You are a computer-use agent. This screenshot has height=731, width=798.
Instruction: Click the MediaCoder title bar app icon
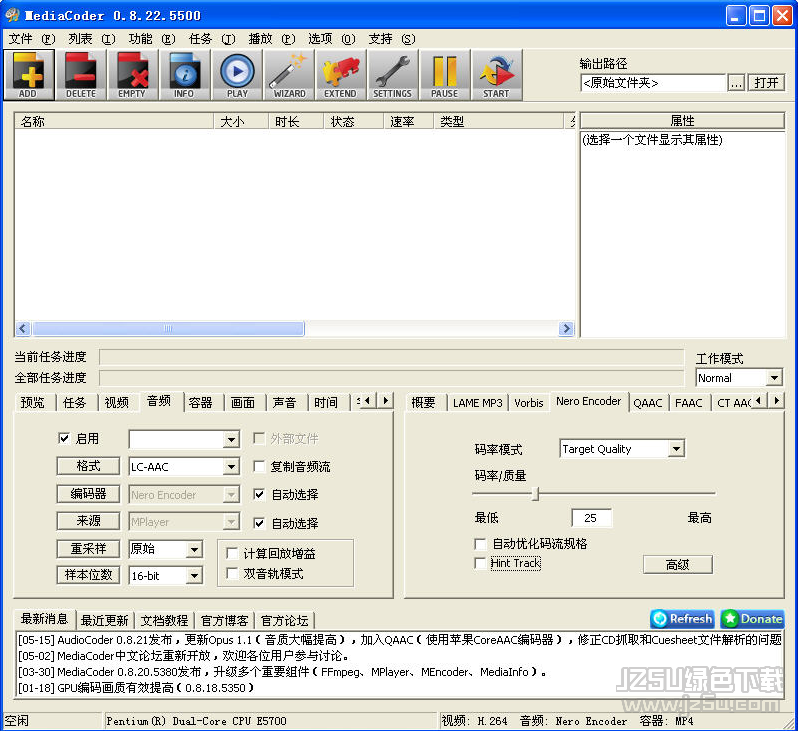pyautogui.click(x=12, y=15)
